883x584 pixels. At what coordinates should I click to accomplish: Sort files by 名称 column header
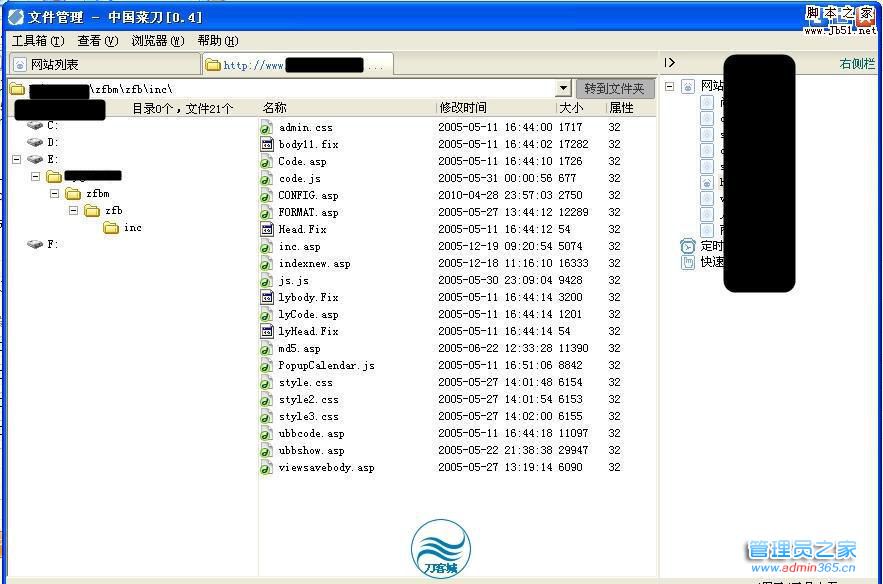[x=347, y=108]
